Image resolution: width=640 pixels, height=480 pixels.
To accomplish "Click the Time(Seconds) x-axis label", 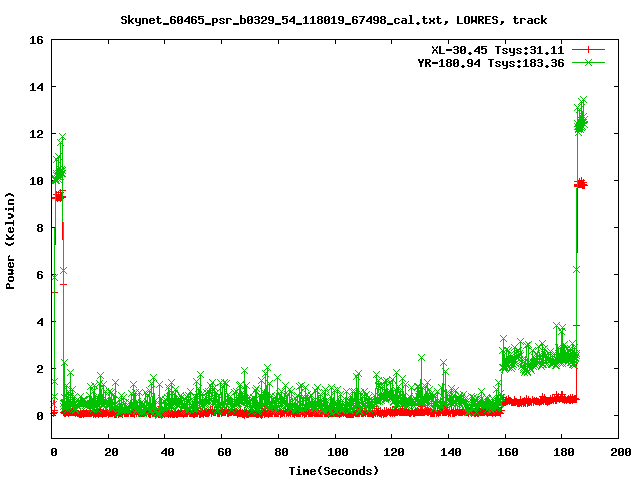I will pos(334,471).
